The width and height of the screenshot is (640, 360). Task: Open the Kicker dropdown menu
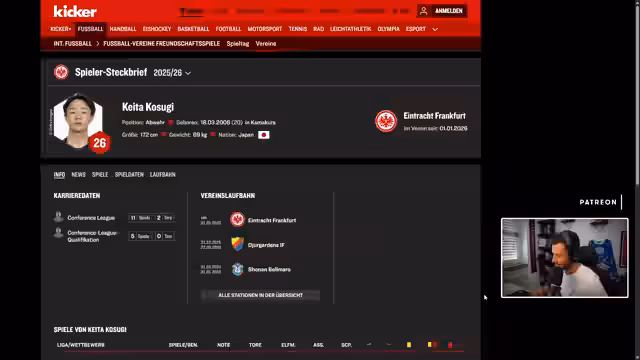tap(60, 29)
